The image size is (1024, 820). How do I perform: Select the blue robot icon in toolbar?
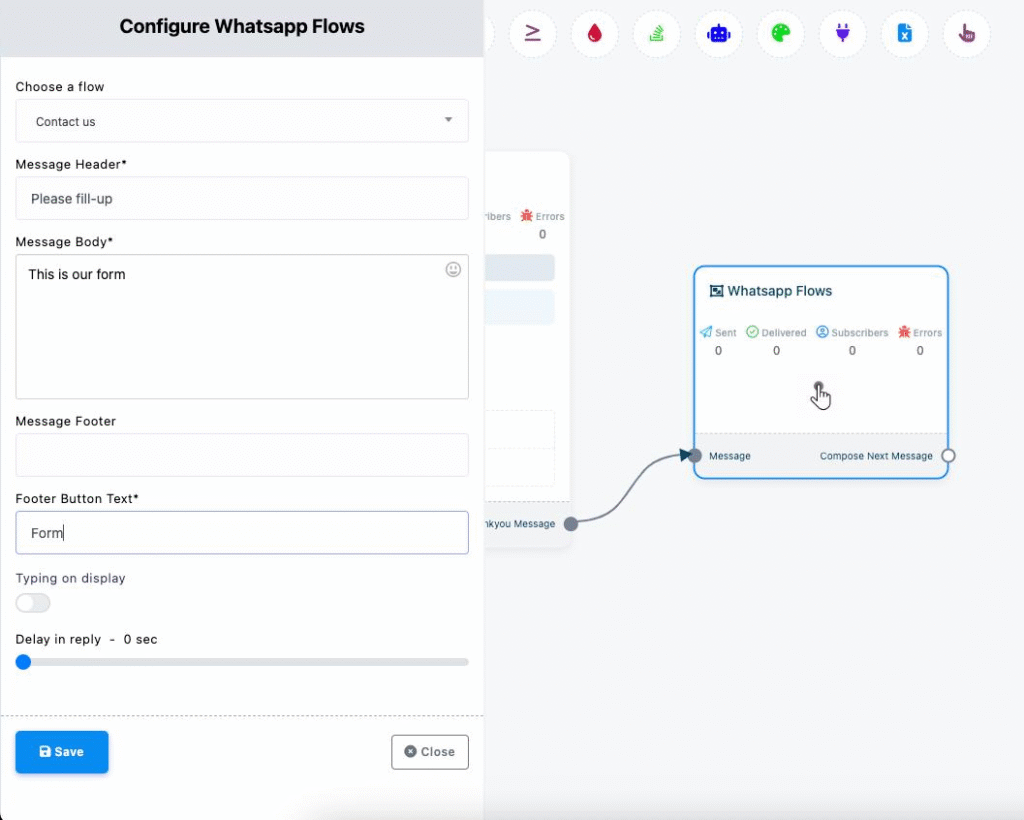[718, 33]
